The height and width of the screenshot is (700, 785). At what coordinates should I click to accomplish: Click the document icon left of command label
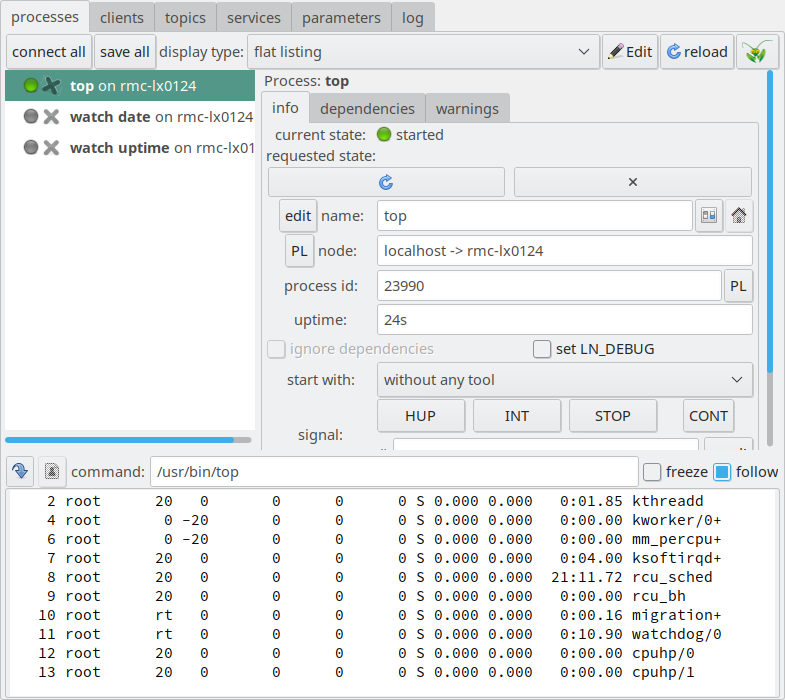[x=52, y=471]
